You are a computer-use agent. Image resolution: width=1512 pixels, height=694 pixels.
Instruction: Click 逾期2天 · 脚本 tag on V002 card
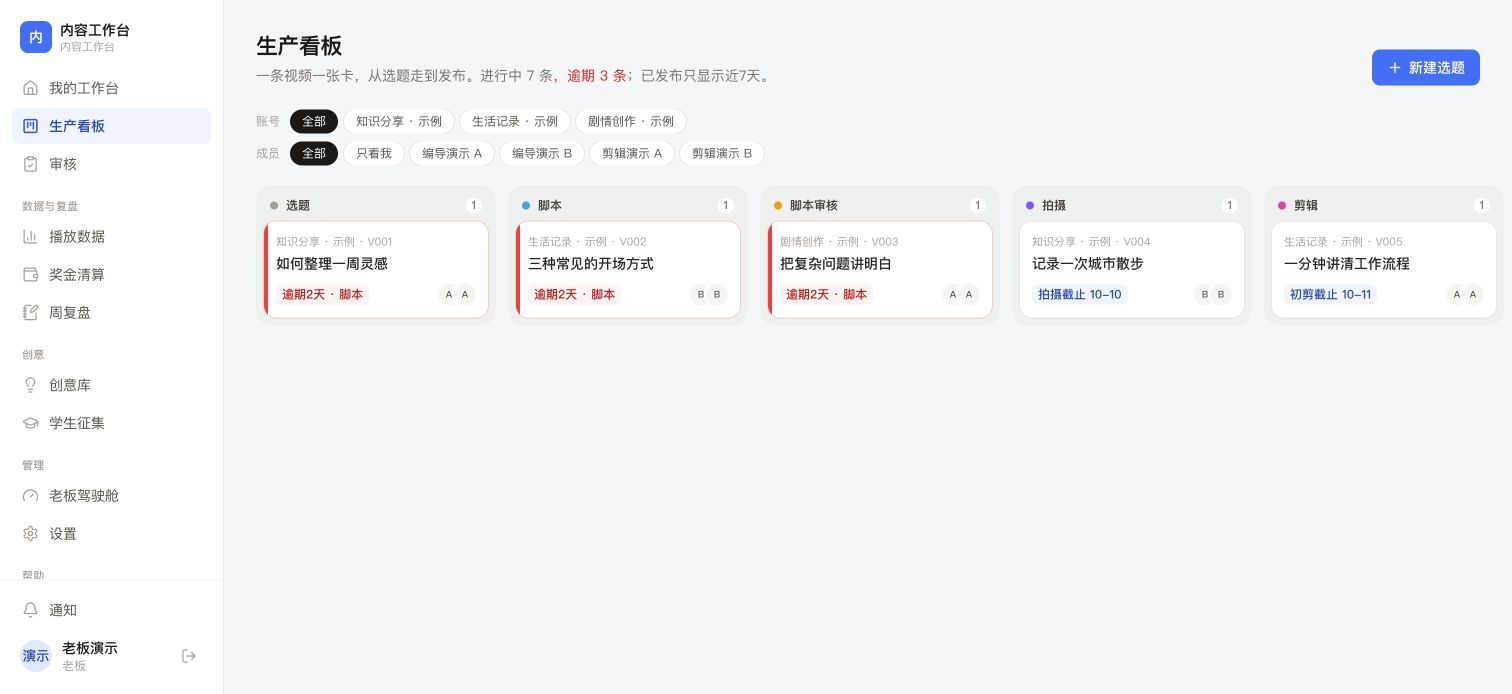click(x=574, y=295)
